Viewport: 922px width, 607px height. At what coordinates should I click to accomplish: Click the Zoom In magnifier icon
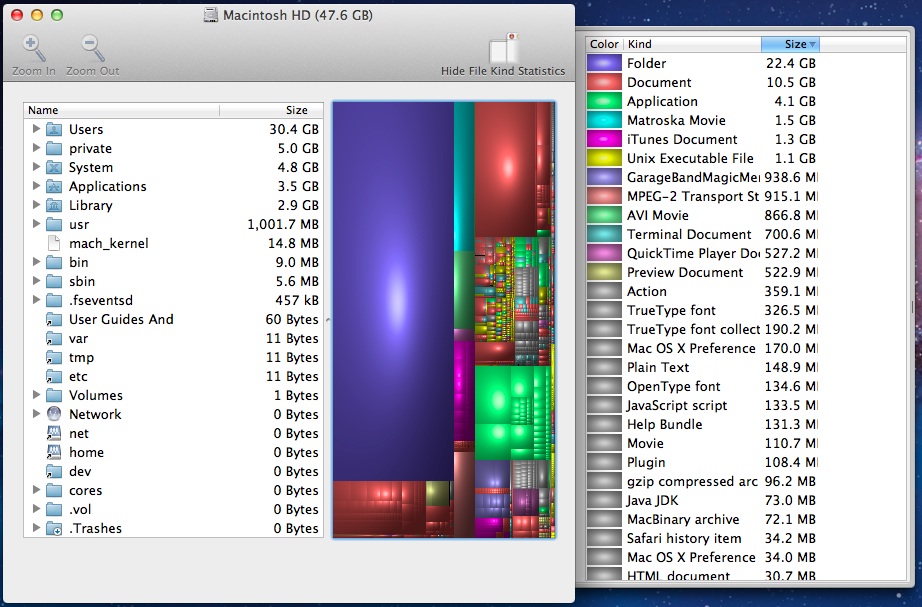point(34,48)
